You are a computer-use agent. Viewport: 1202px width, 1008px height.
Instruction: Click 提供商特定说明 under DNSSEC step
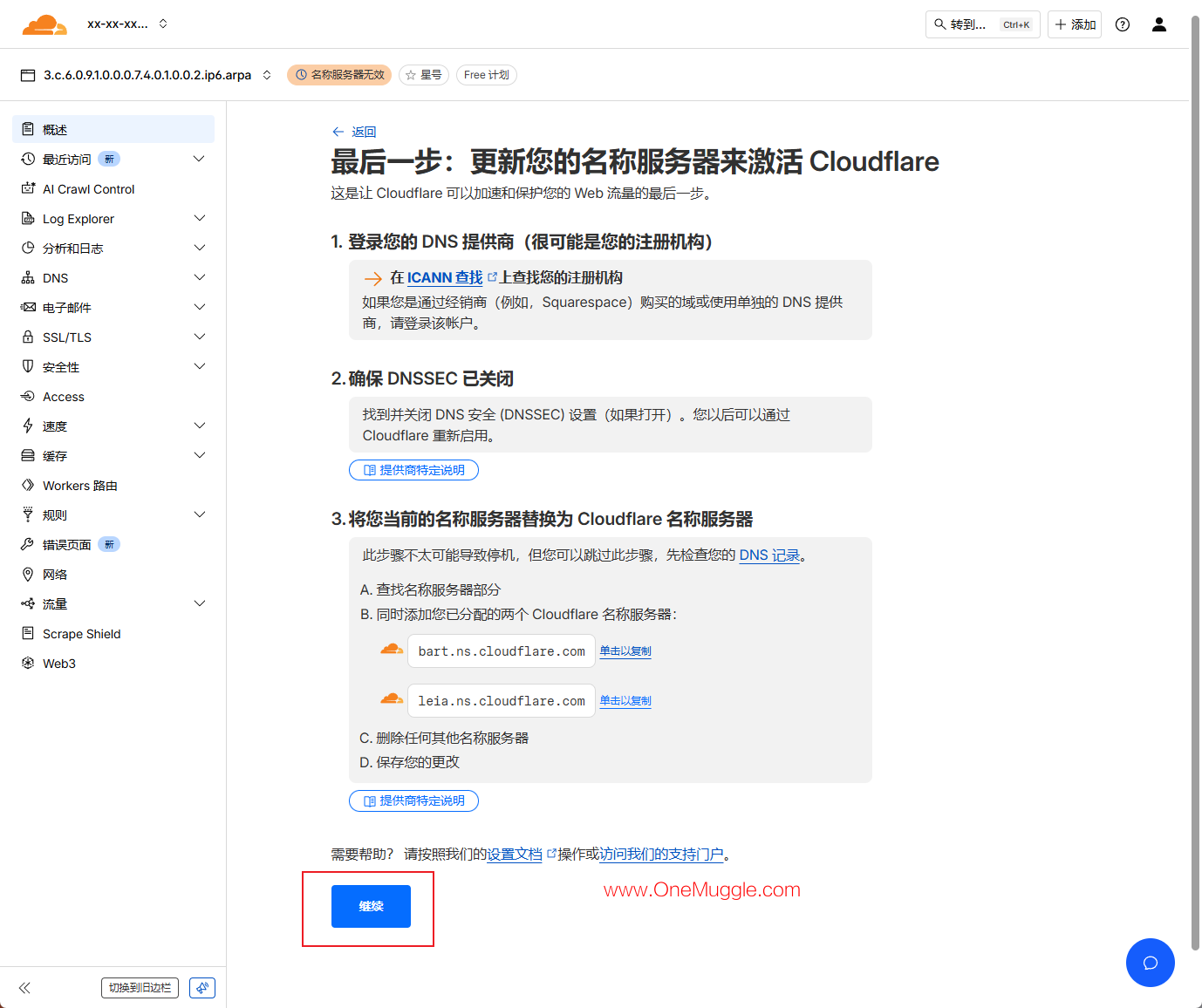click(413, 470)
